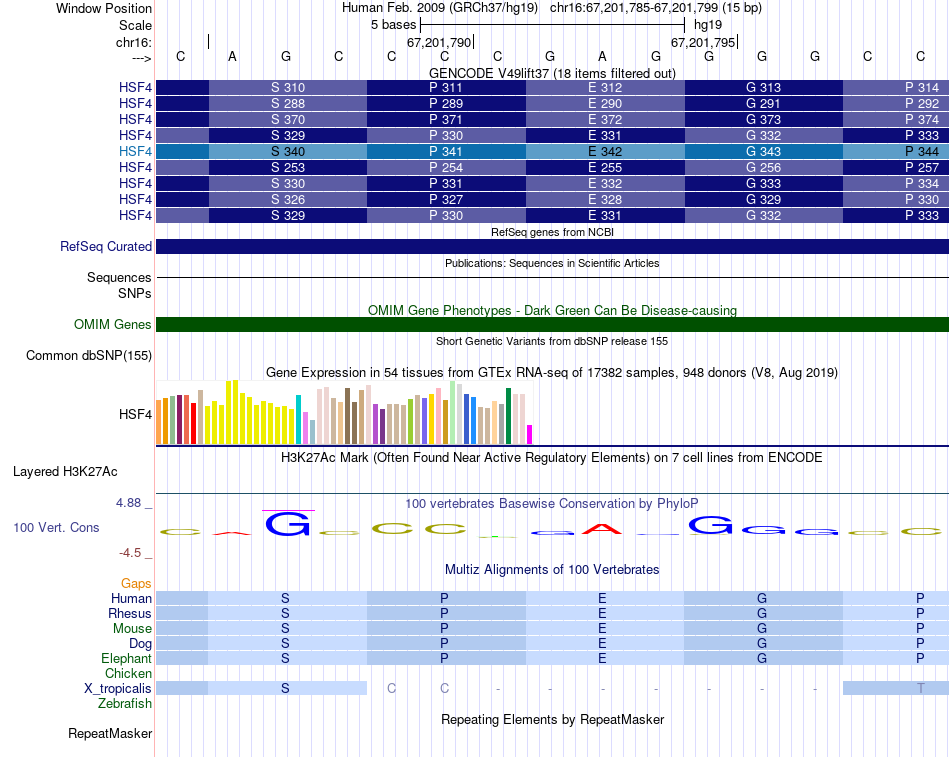Select codon S 310 in HSF4 transcript

pos(288,87)
